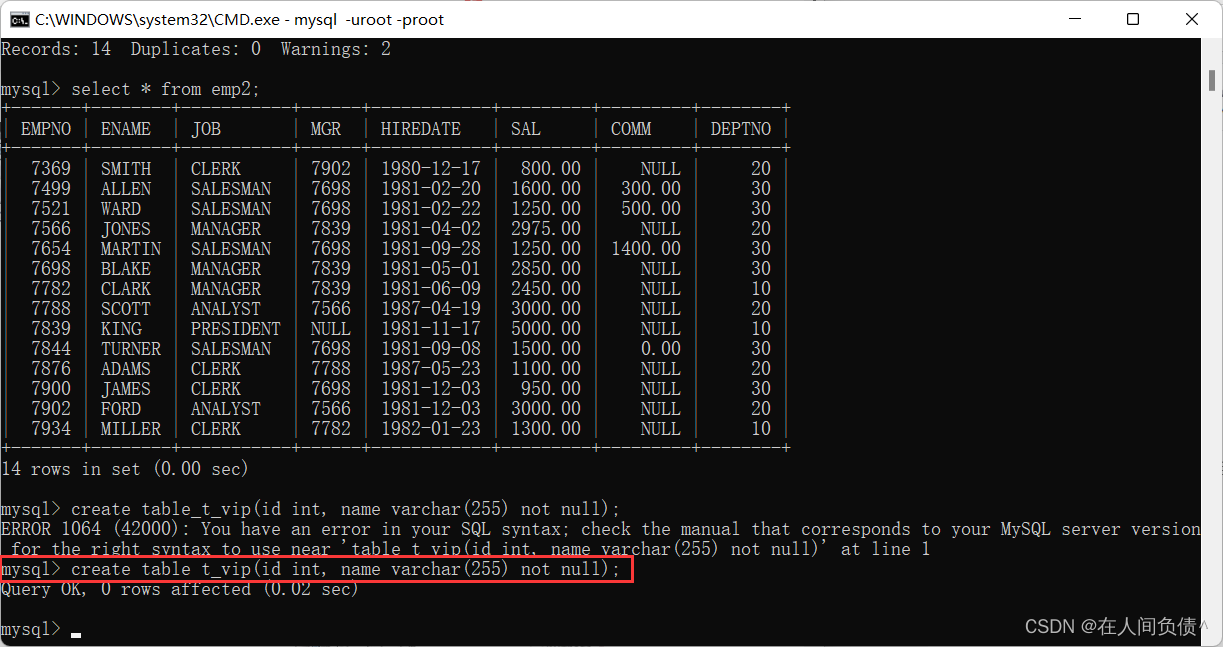Click employee name TURNER
The width and height of the screenshot is (1223, 647).
click(x=131, y=349)
